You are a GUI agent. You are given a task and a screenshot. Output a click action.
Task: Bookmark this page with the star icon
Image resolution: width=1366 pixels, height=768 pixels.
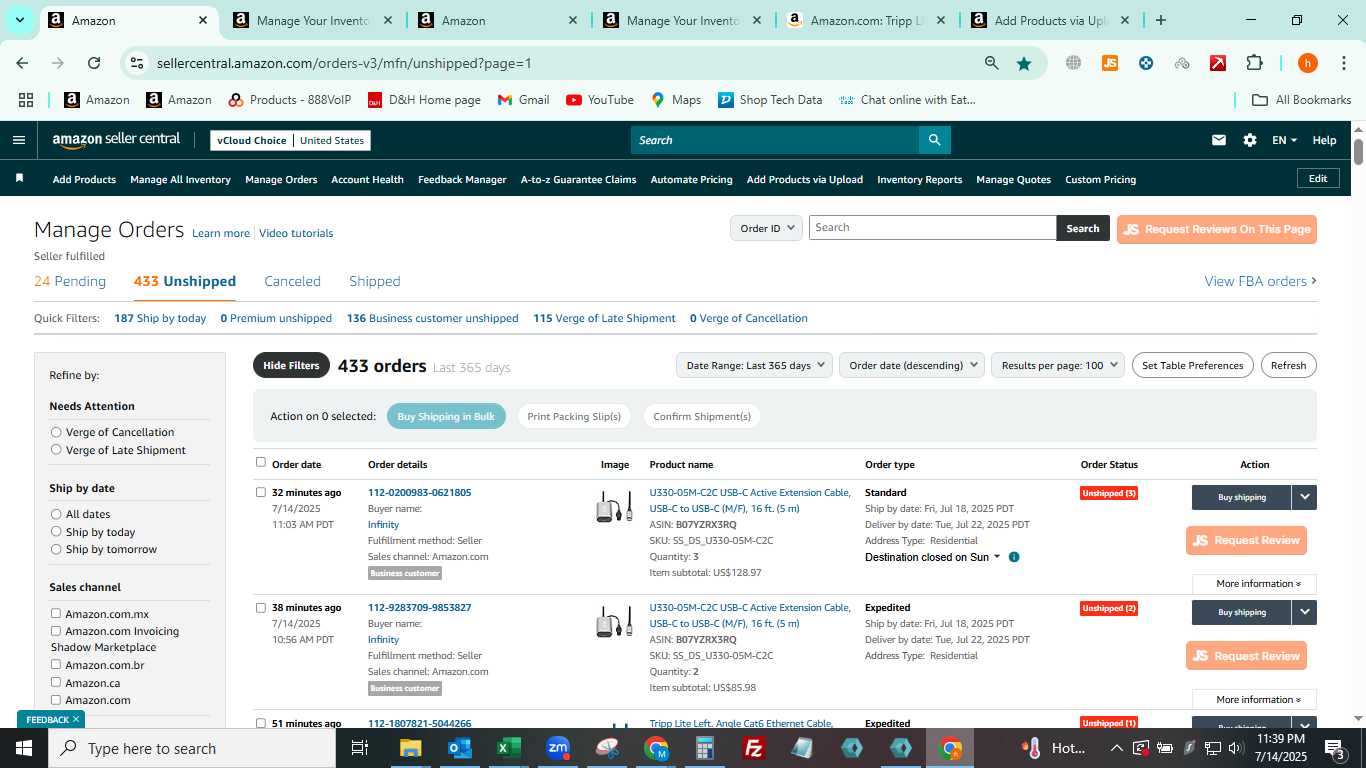coord(1024,63)
